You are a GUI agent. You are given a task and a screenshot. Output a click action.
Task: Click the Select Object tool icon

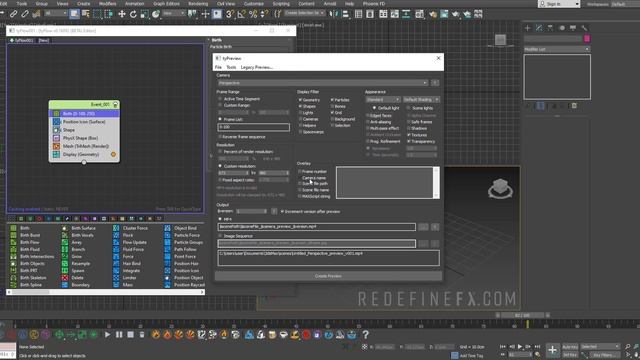74,14
